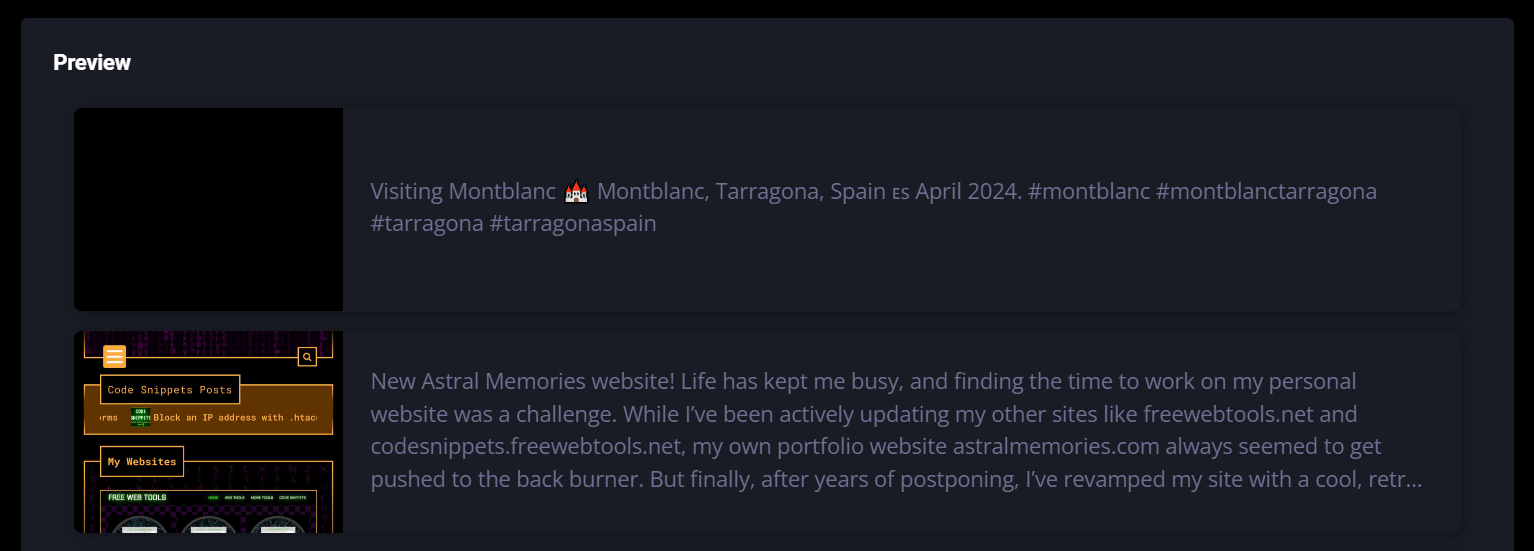The width and height of the screenshot is (1534, 551).
Task: Open the Block an IP address post
Action: point(235,417)
